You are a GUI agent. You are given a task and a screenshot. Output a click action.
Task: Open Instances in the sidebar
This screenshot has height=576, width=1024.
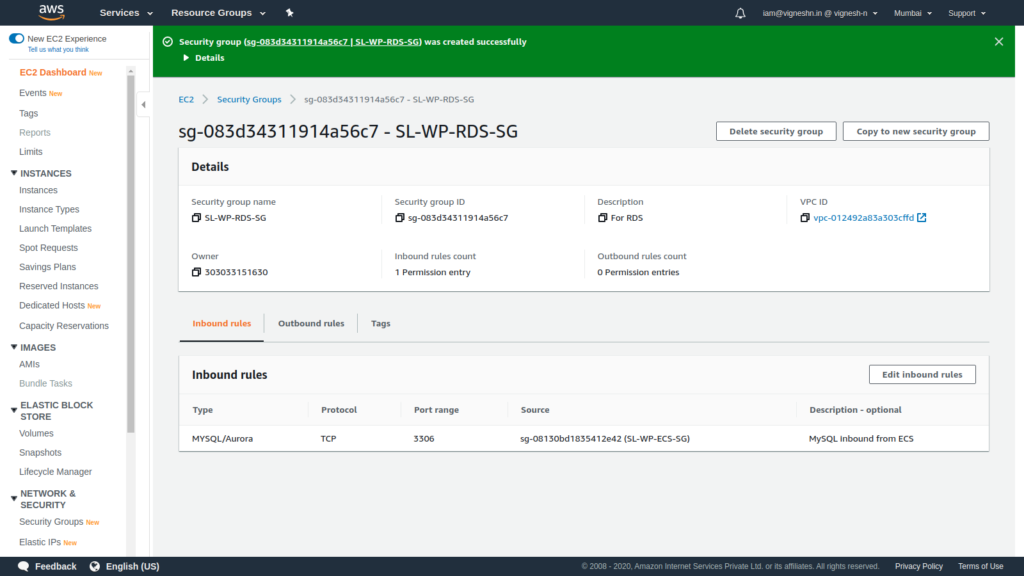click(38, 190)
